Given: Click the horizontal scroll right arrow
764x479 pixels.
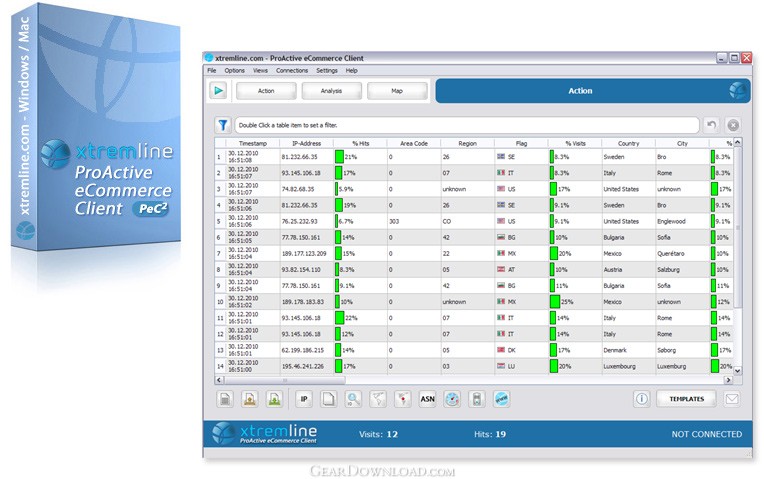Looking at the screenshot, I should pos(728,380).
